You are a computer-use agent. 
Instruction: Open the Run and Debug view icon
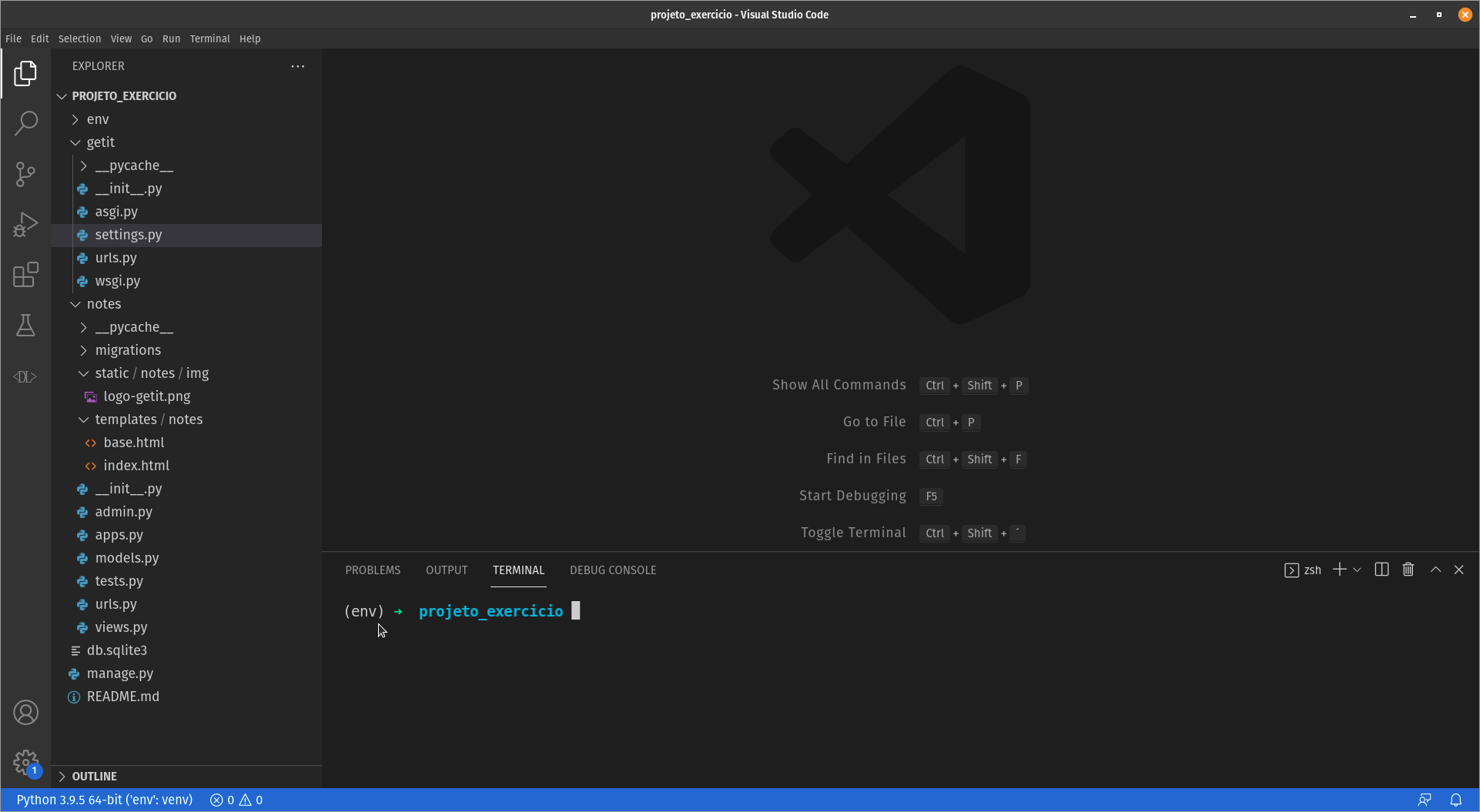[x=25, y=225]
